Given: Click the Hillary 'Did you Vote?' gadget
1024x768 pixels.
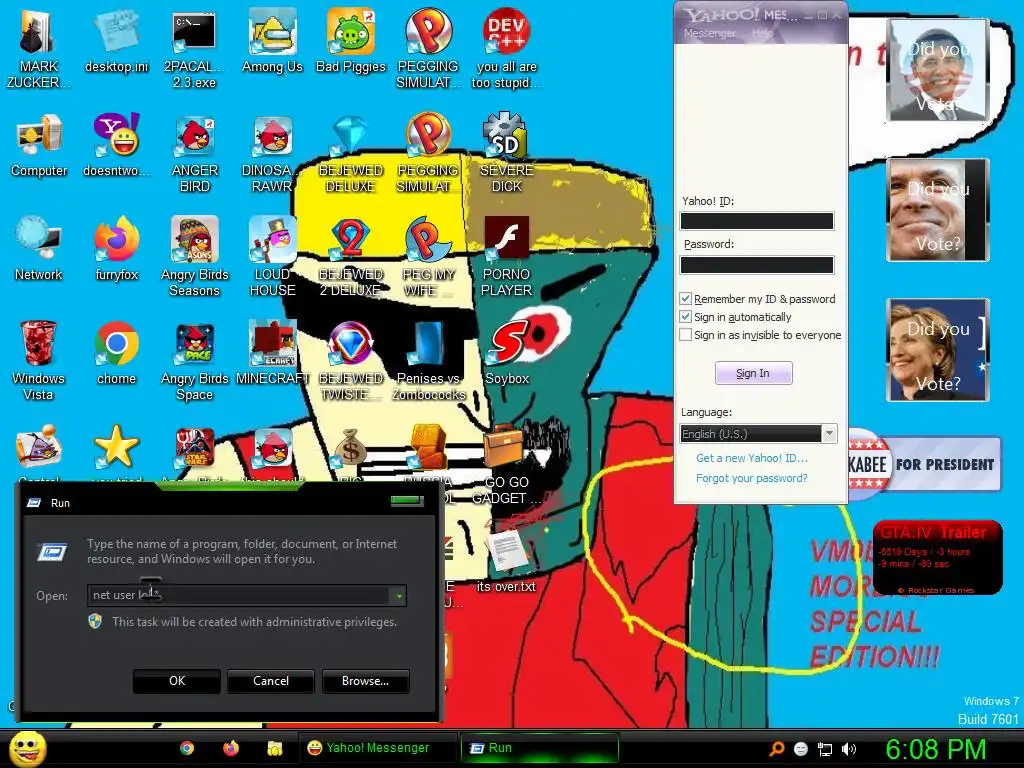Looking at the screenshot, I should coord(938,350).
